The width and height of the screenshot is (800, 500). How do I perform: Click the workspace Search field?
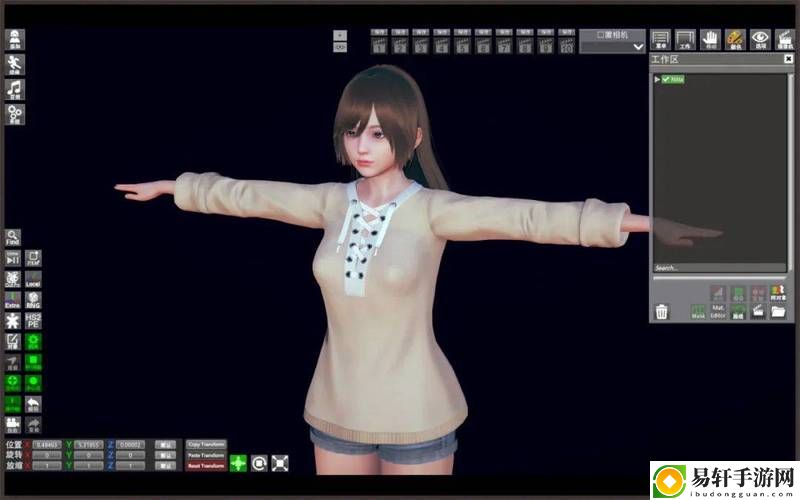coord(719,268)
